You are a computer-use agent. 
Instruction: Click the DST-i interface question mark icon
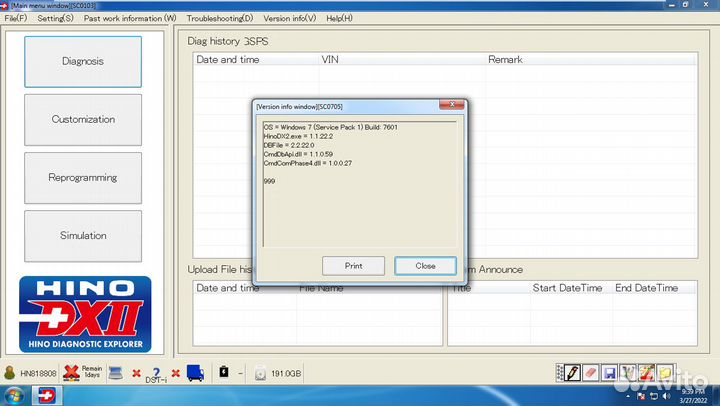155,372
